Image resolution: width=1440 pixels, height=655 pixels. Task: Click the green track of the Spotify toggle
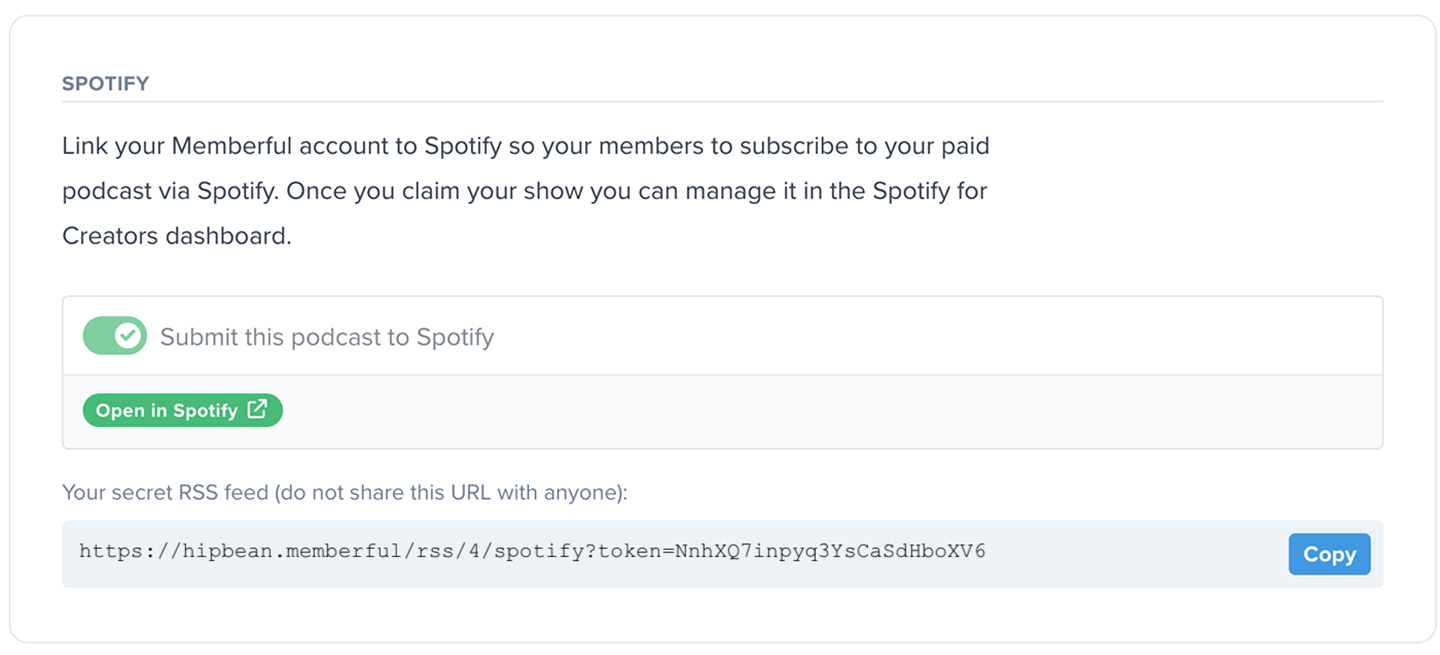98,337
